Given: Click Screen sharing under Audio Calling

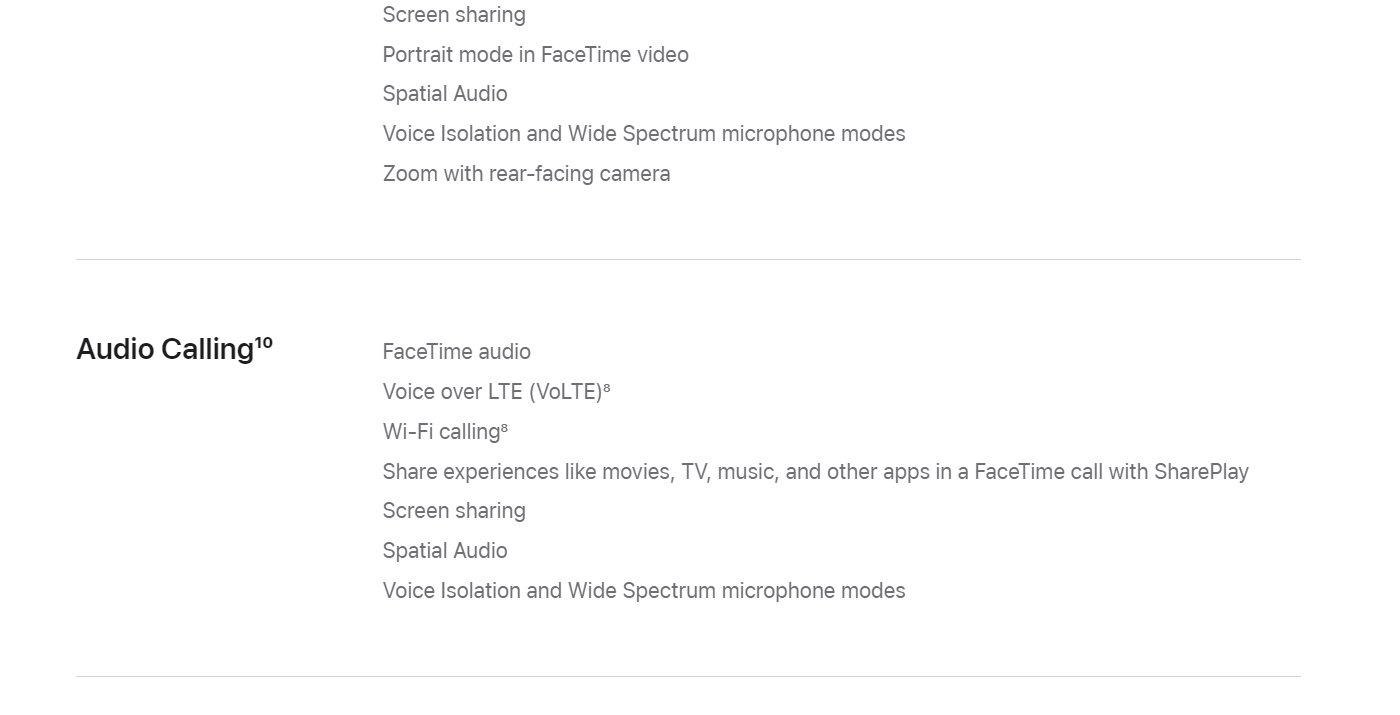Looking at the screenshot, I should [454, 511].
